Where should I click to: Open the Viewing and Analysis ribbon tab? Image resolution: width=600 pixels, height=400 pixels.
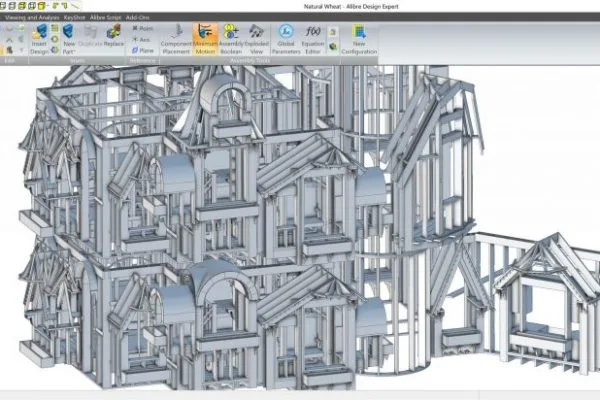[32, 18]
